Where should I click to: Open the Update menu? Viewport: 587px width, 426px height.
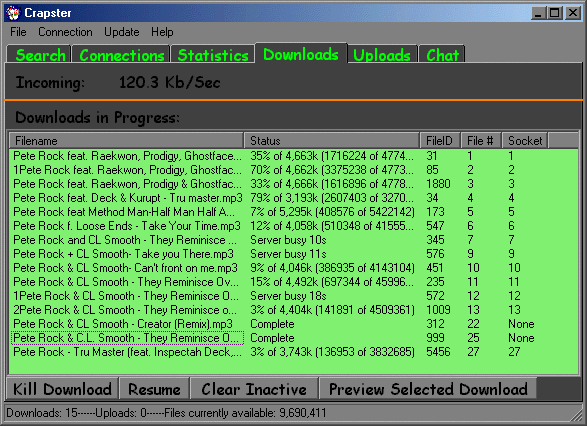[x=122, y=32]
